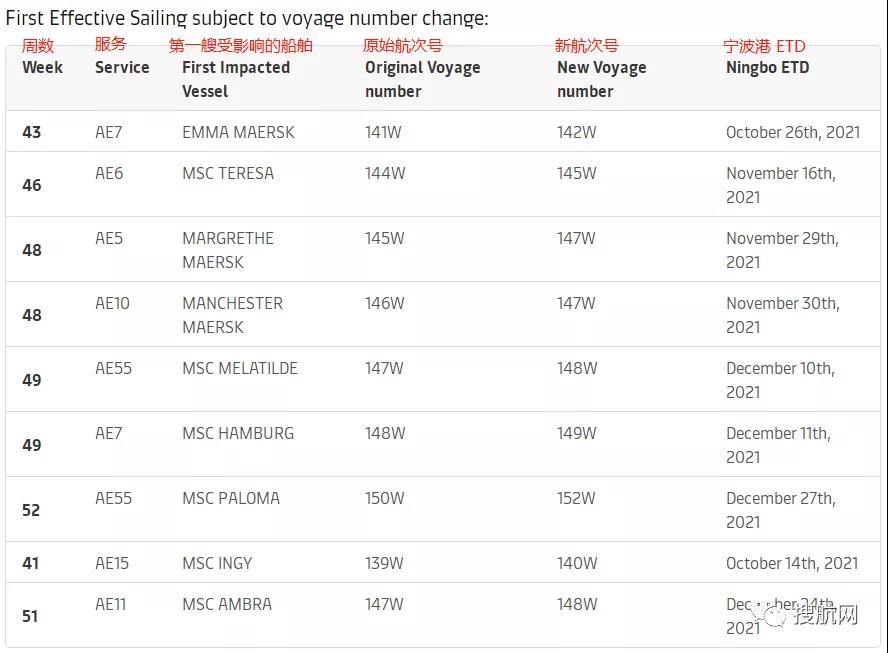The height and width of the screenshot is (653, 888).
Task: Select the MSC INGY vessel cell
Action: coord(217,563)
